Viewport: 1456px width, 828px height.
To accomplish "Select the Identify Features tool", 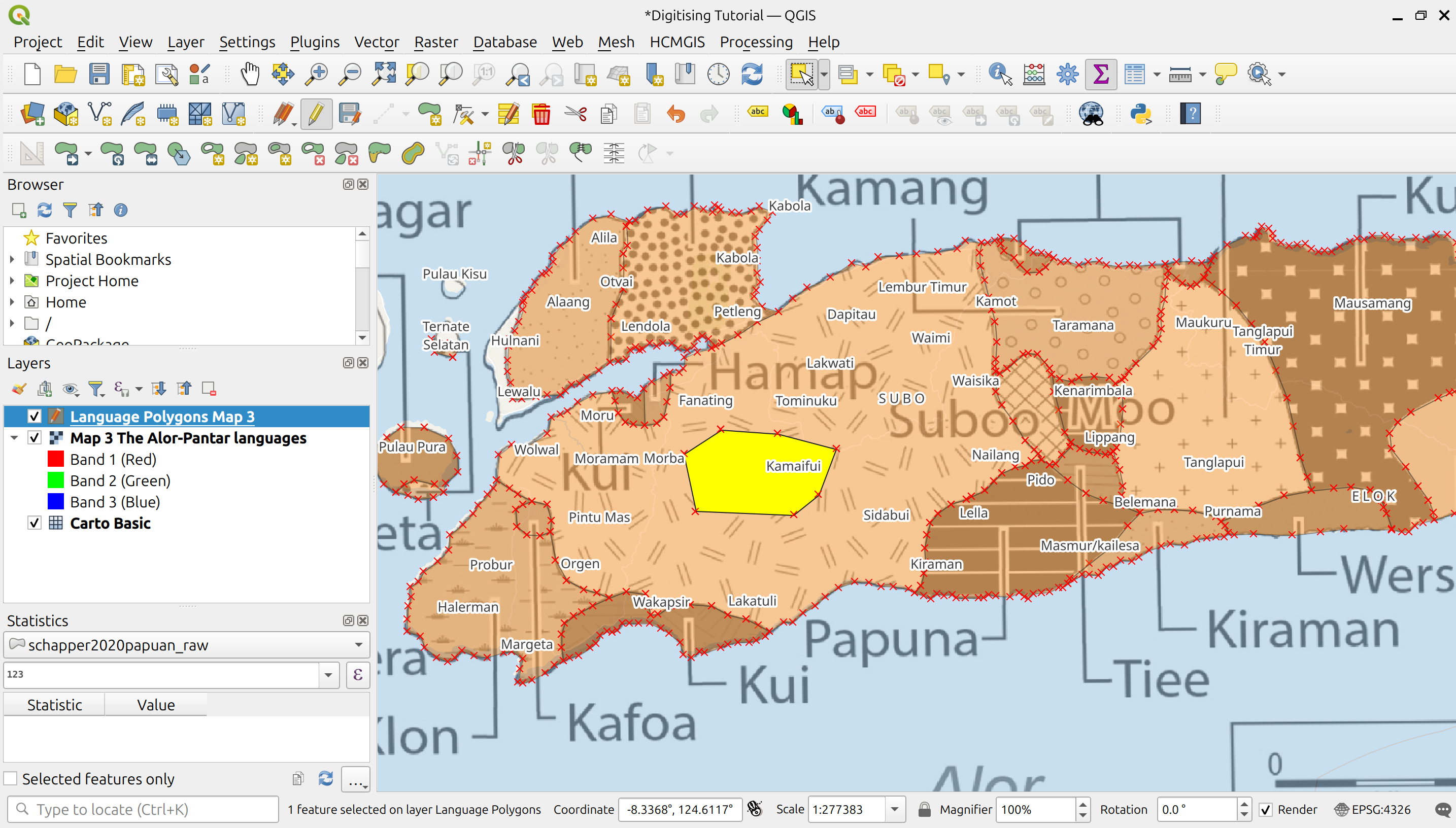I will (x=1000, y=75).
